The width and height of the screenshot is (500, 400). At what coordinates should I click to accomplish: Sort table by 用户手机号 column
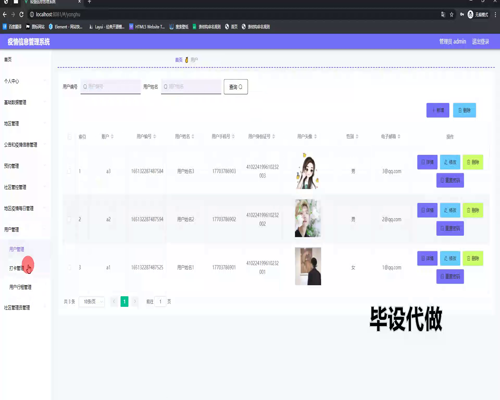(233, 136)
